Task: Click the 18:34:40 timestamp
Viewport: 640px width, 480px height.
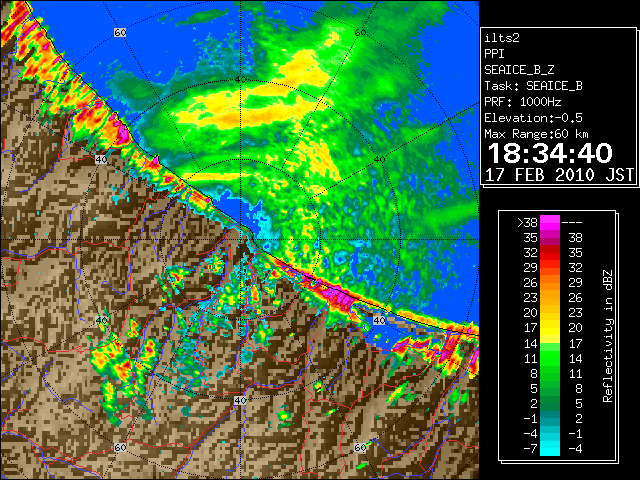Action: pyautogui.click(x=550, y=153)
